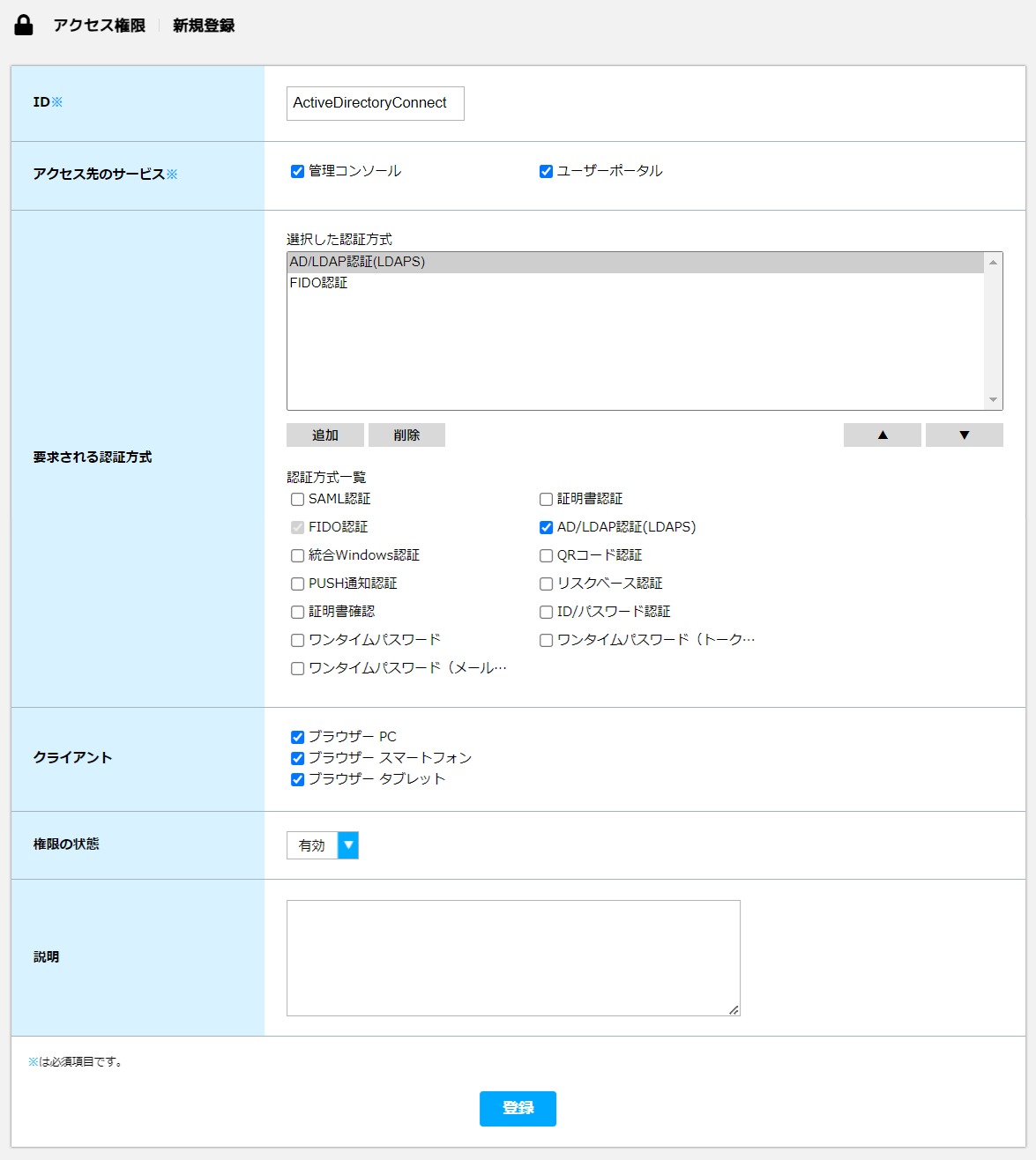Tick the 証明書確認 checkbox

298,613
